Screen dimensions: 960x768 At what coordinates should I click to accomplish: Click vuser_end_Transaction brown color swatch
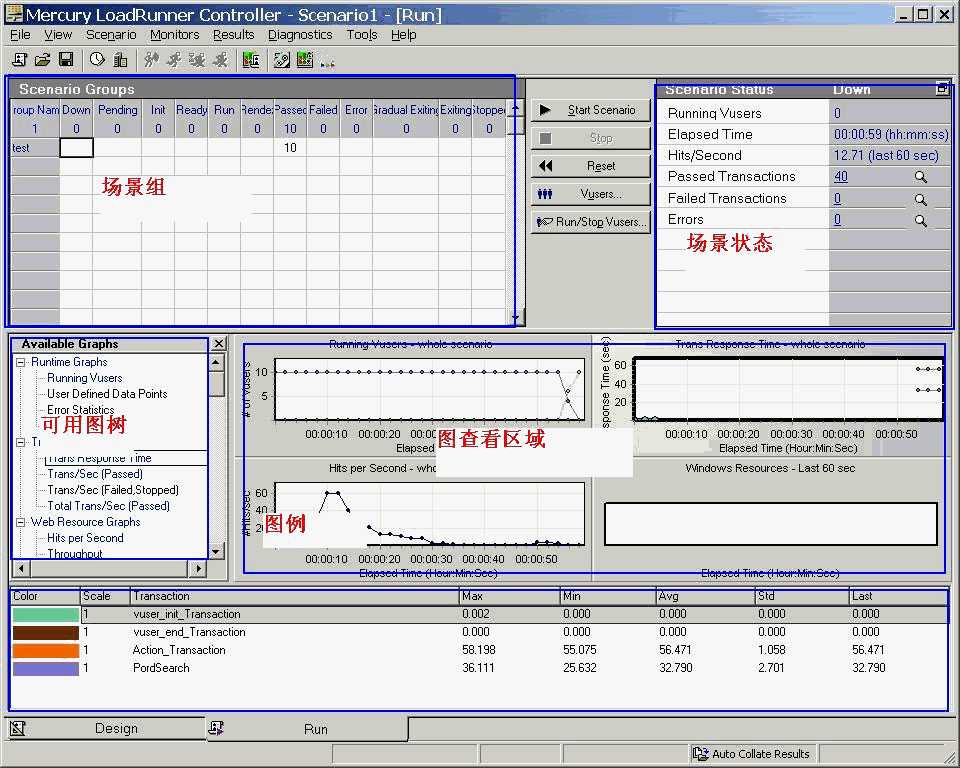46,632
